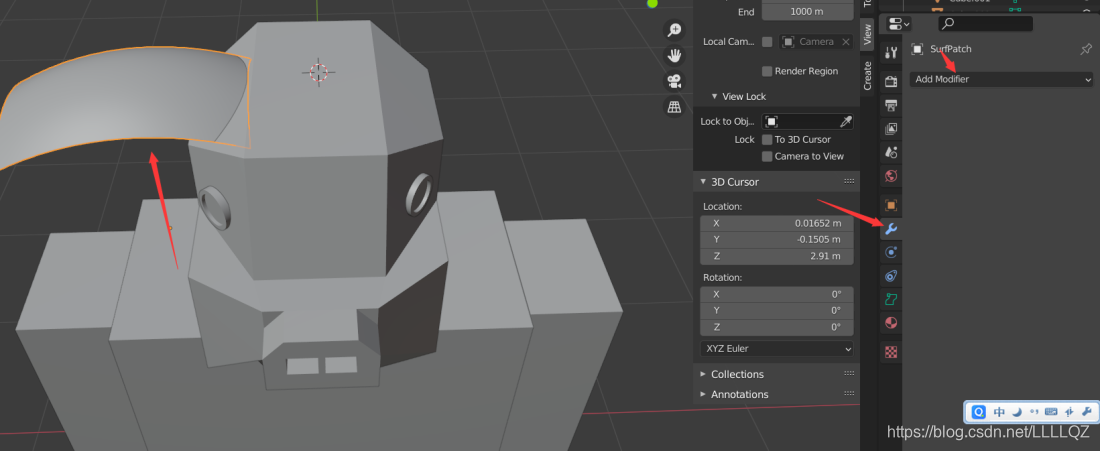Click the 3D Cursor Rotation Z field
The width and height of the screenshot is (1100, 451).
tap(777, 327)
